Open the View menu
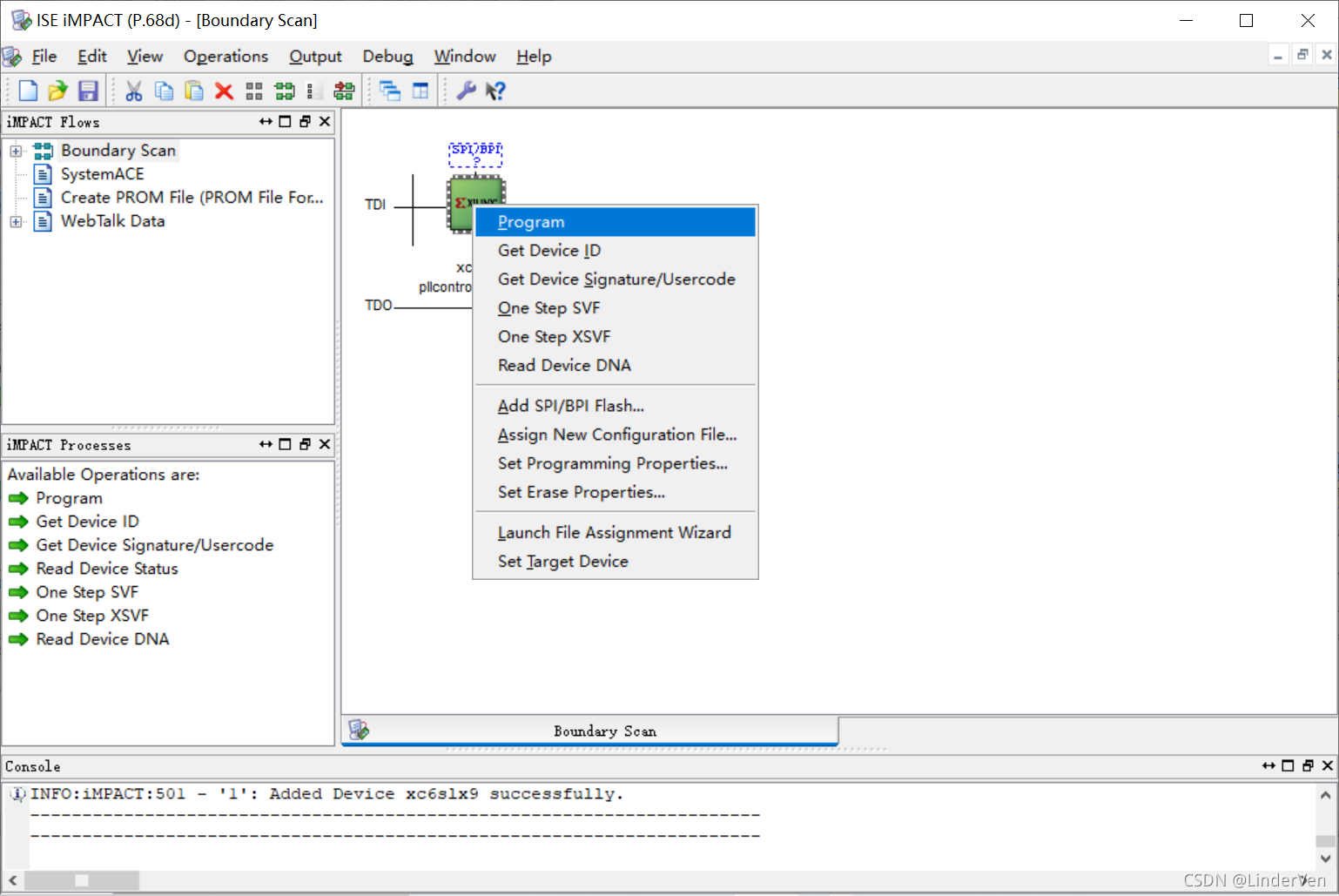The width and height of the screenshot is (1339, 896). 145,57
